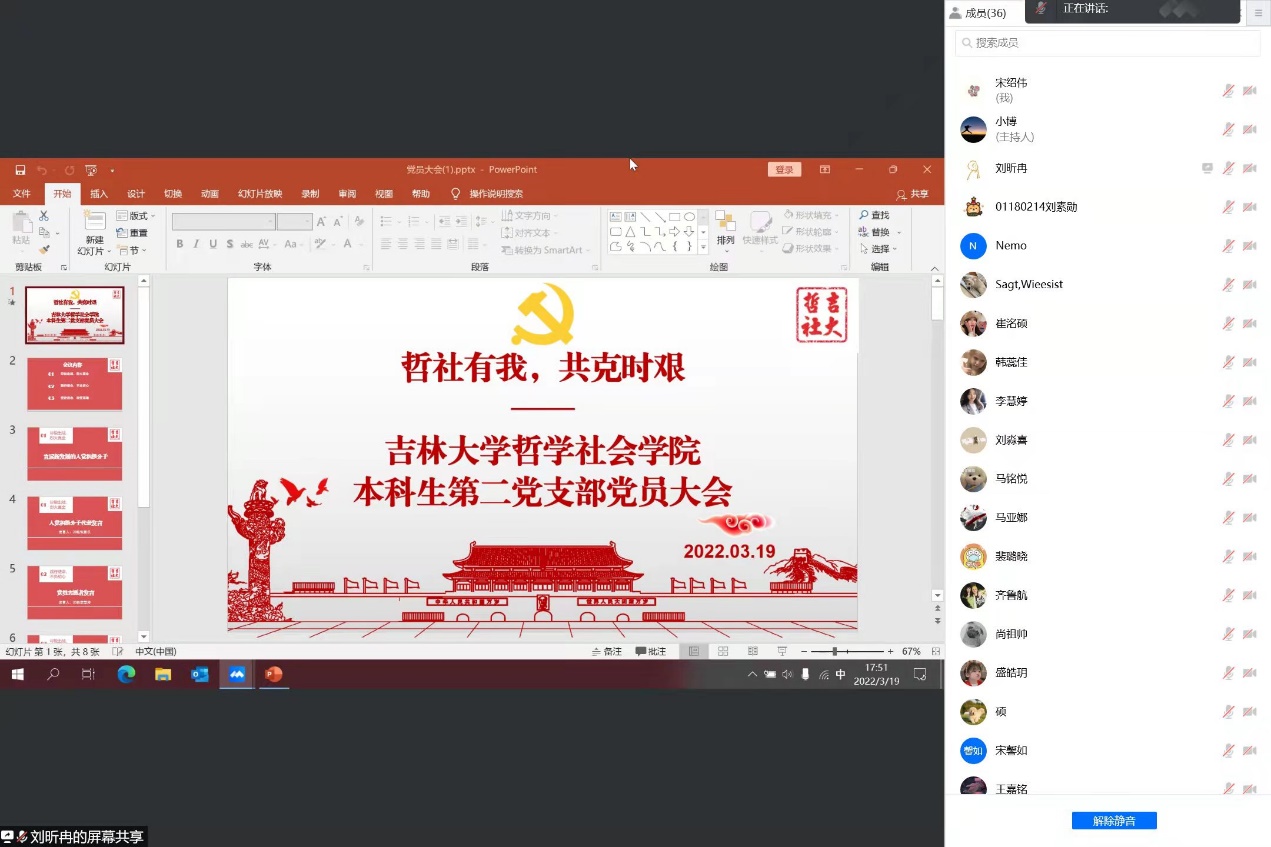Image resolution: width=1271 pixels, height=847 pixels.
Task: Switch to reading view in the status bar
Action: (x=751, y=651)
